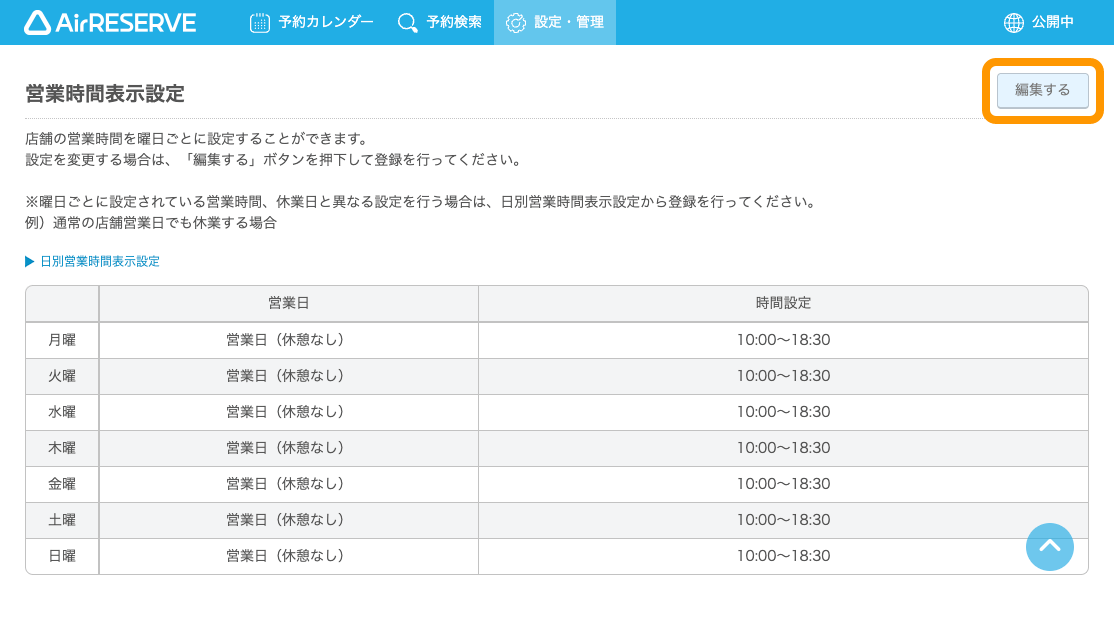Click the globe icon beside 公開中
Viewport: 1114px width, 622px height.
tap(1014, 23)
